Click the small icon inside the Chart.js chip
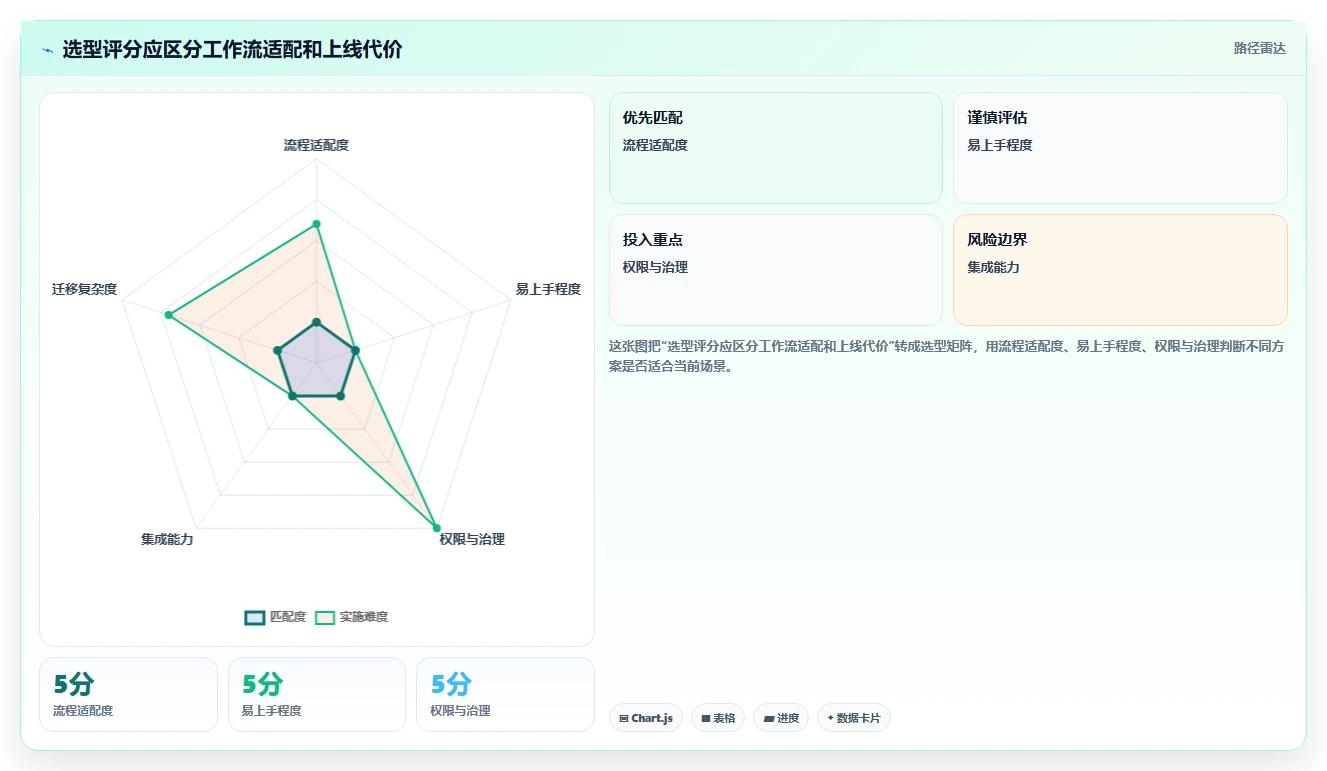The height and width of the screenshot is (771, 1327). 624,718
